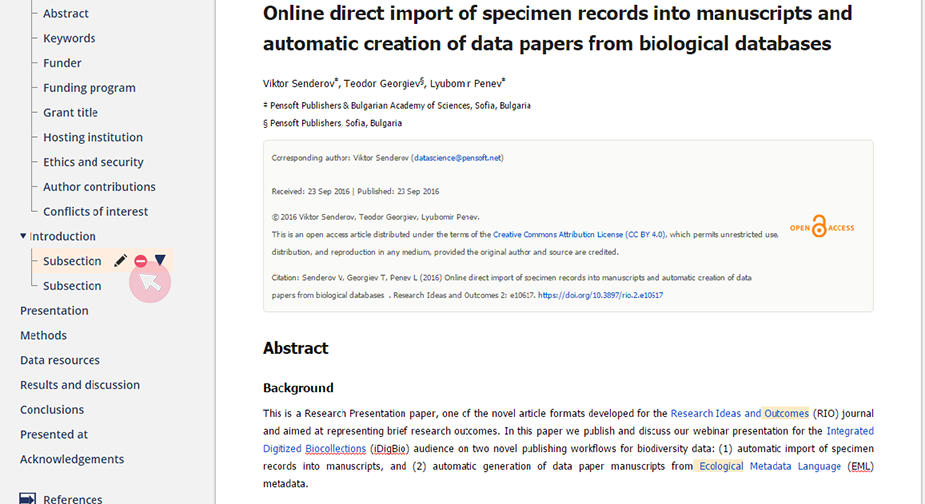Remove the highlighted Subsection with red minus icon
The image size is (925, 504).
tap(140, 261)
